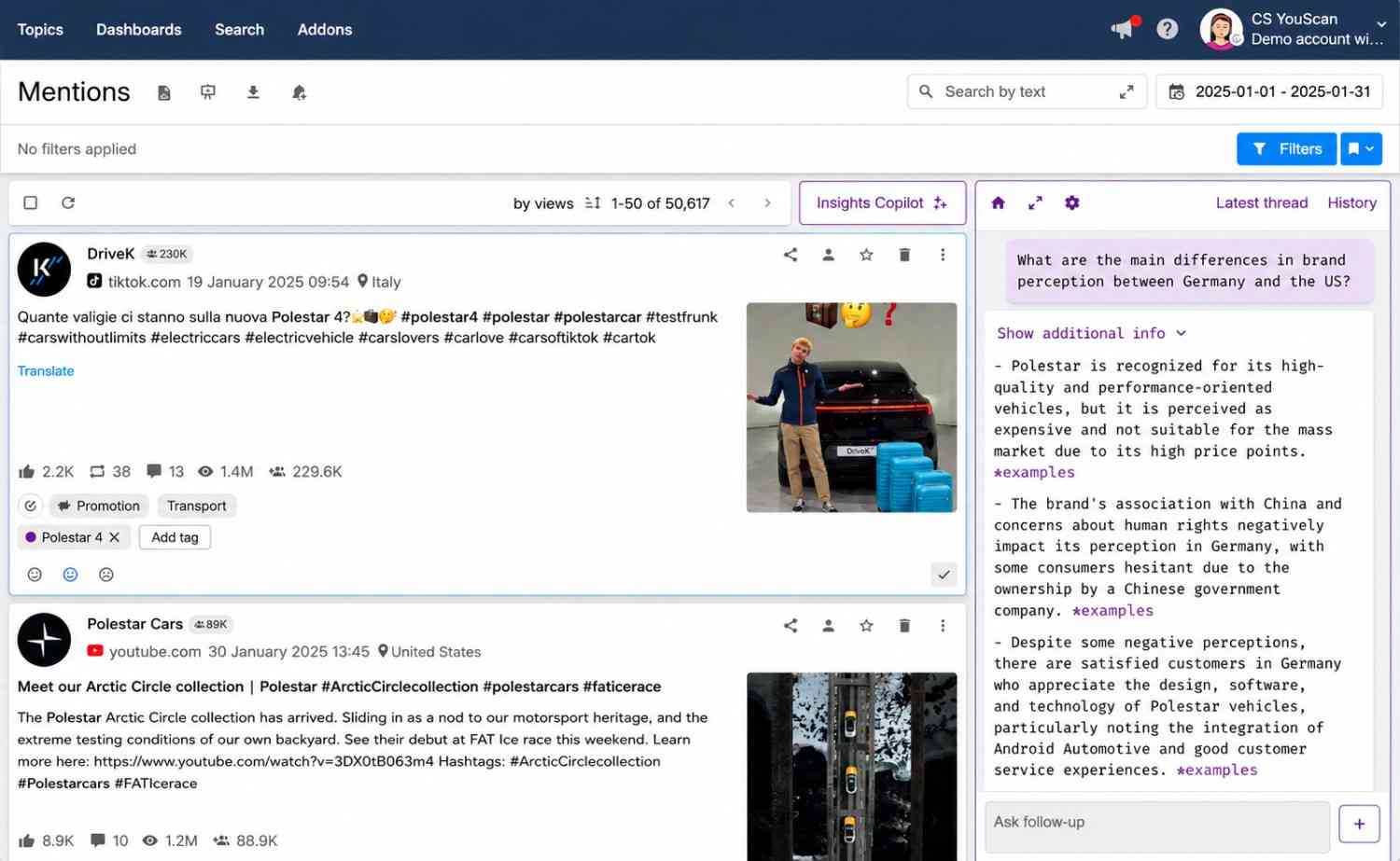Refresh the mentions list
The image size is (1400, 861).
coord(68,202)
